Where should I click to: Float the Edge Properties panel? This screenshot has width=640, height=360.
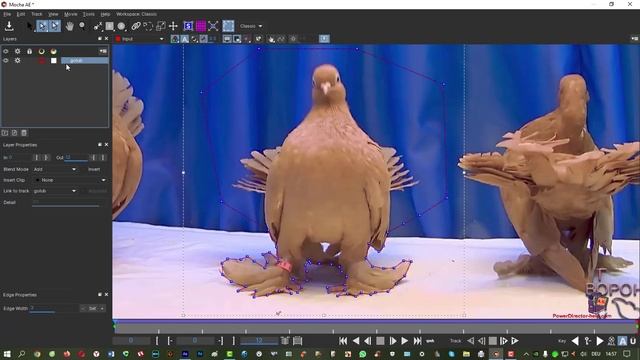[100, 294]
